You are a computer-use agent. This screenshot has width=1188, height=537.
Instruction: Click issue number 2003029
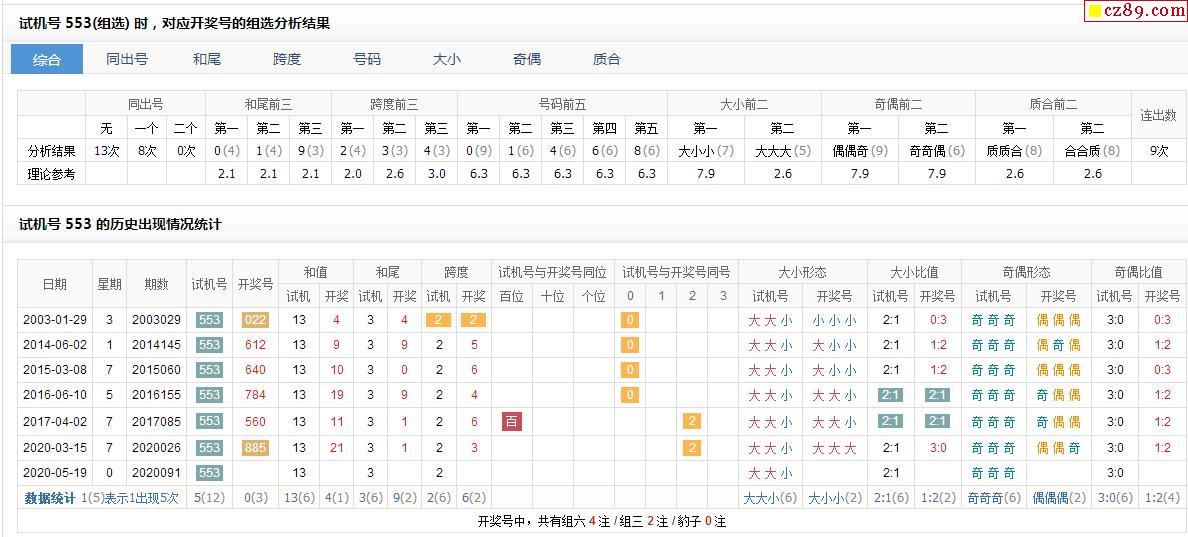(157, 320)
